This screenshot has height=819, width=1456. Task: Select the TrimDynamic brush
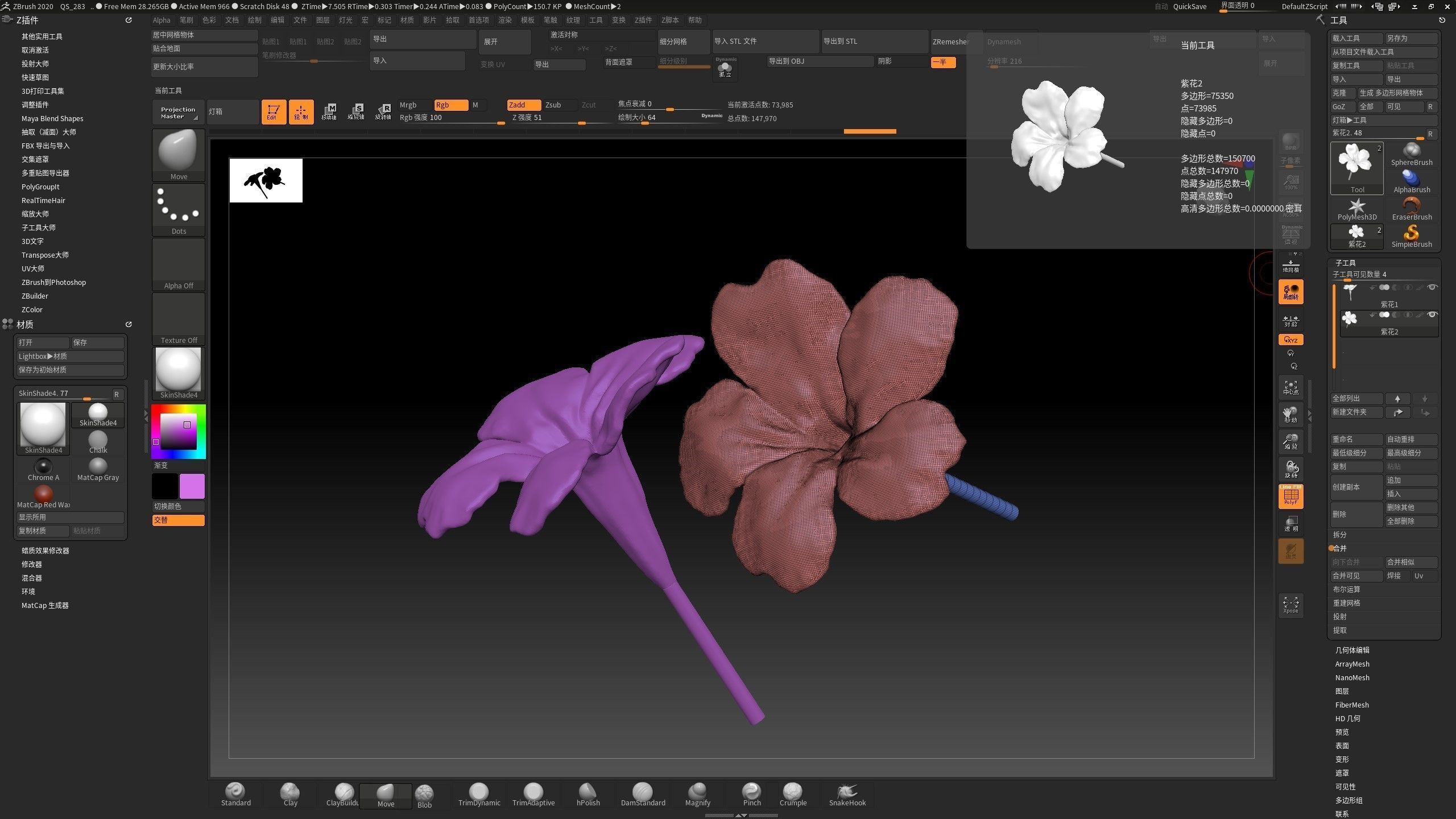[479, 795]
